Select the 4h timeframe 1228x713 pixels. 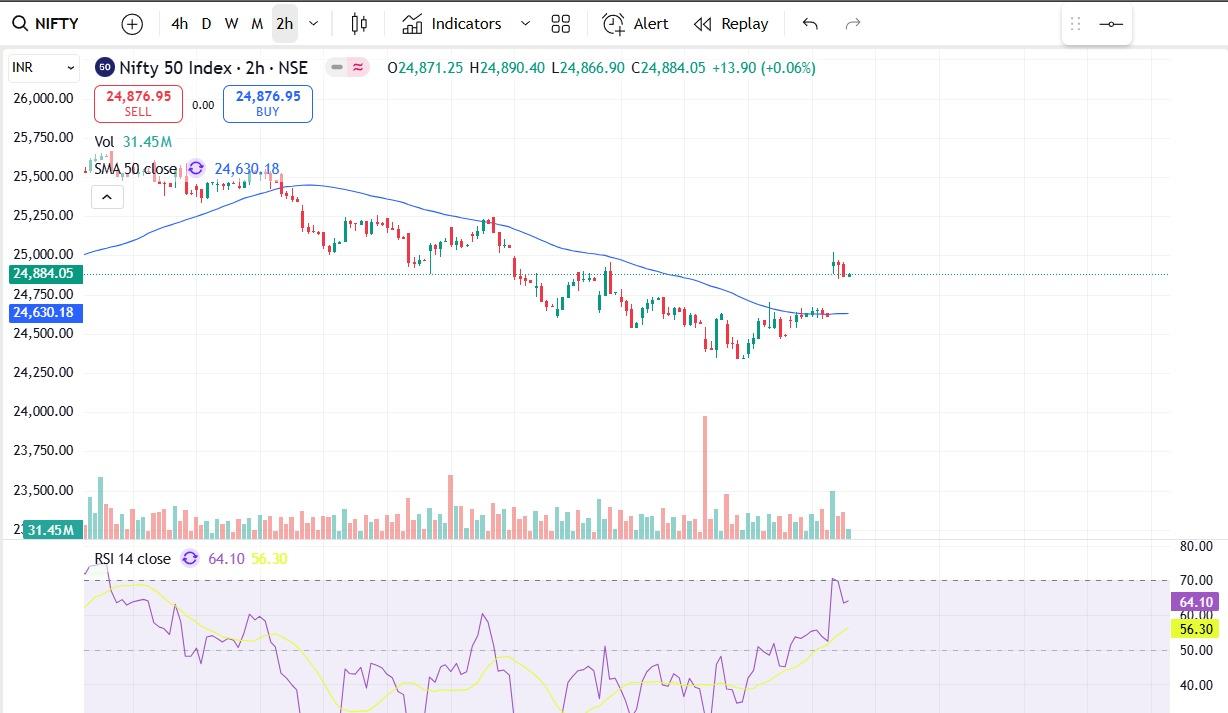point(179,23)
